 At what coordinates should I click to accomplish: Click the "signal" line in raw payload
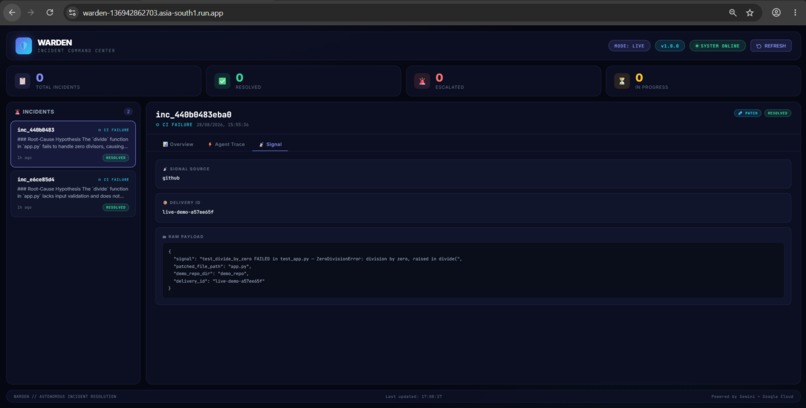pyautogui.click(x=318, y=259)
